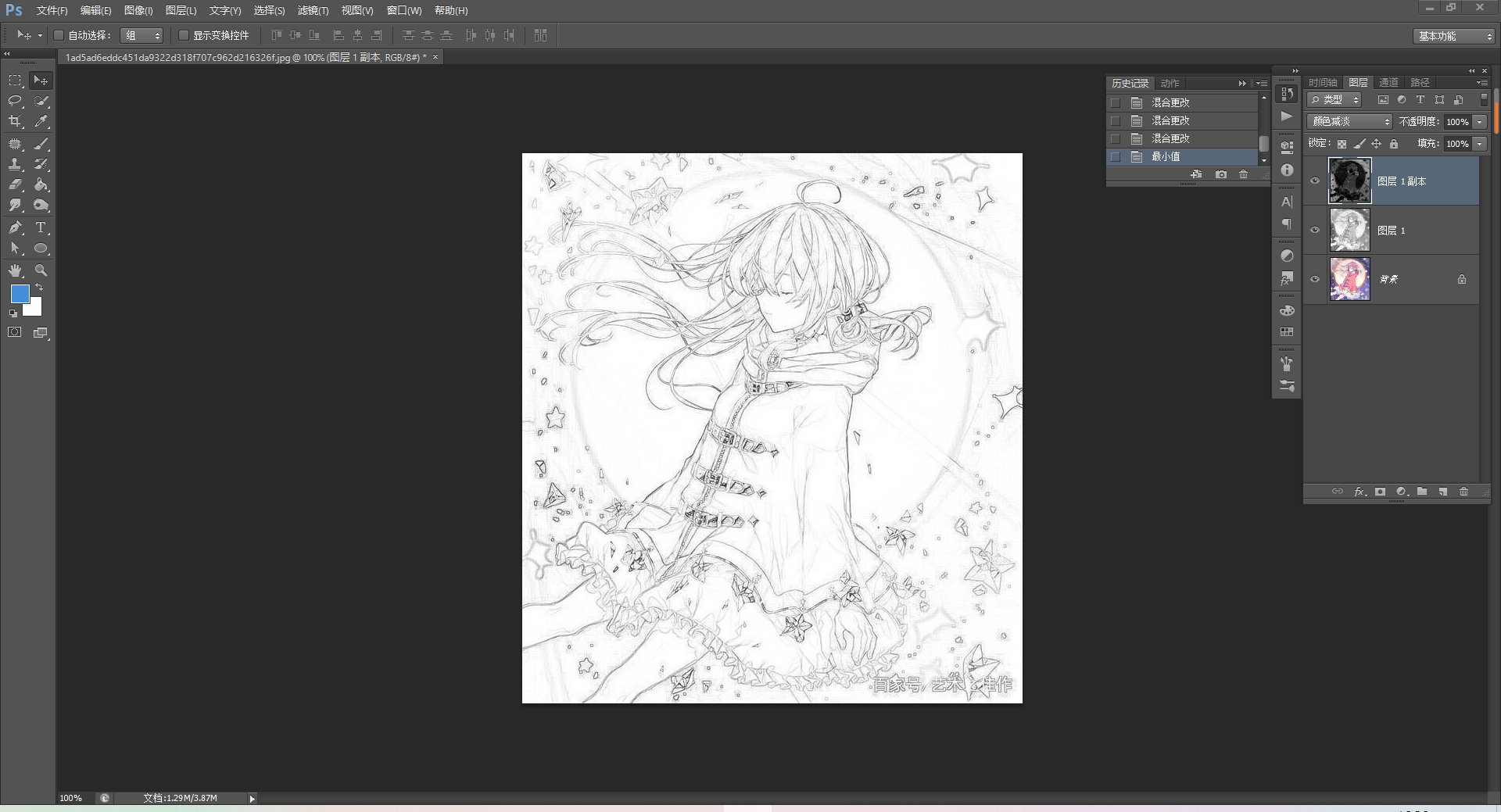The width and height of the screenshot is (1501, 812).
Task: Select the Clone Stamp tool
Action: coord(15,164)
